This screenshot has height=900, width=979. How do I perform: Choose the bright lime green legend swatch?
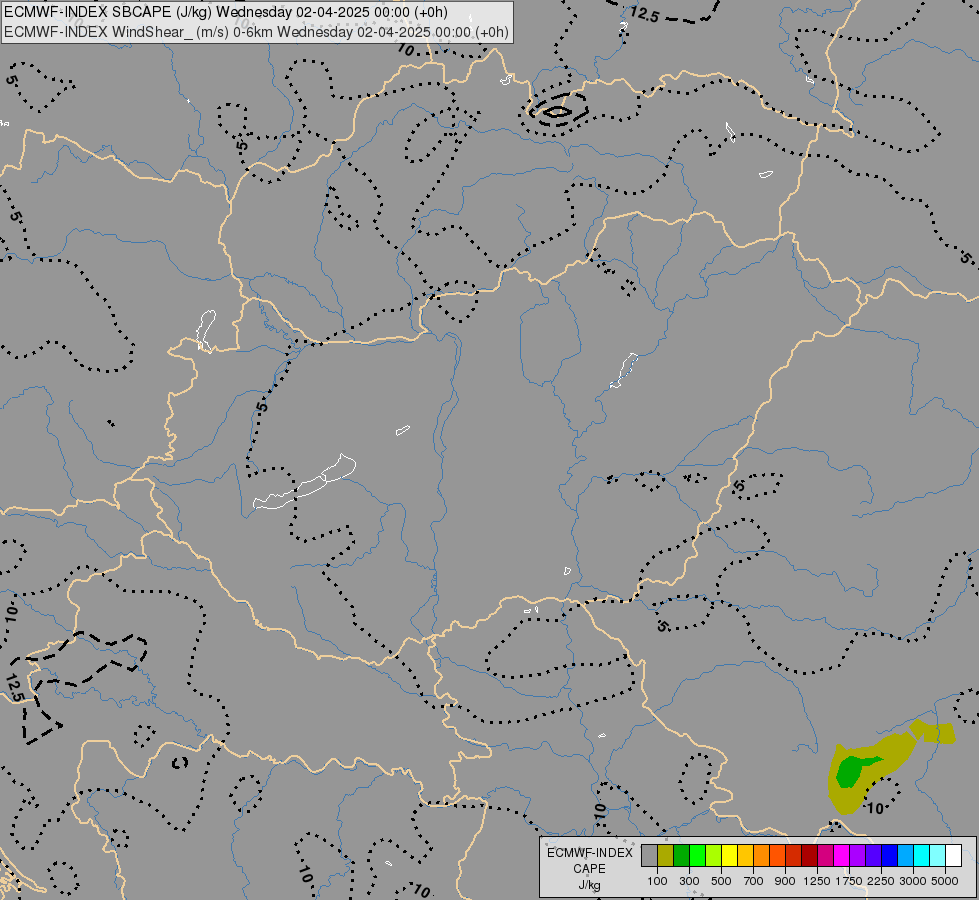click(x=697, y=855)
